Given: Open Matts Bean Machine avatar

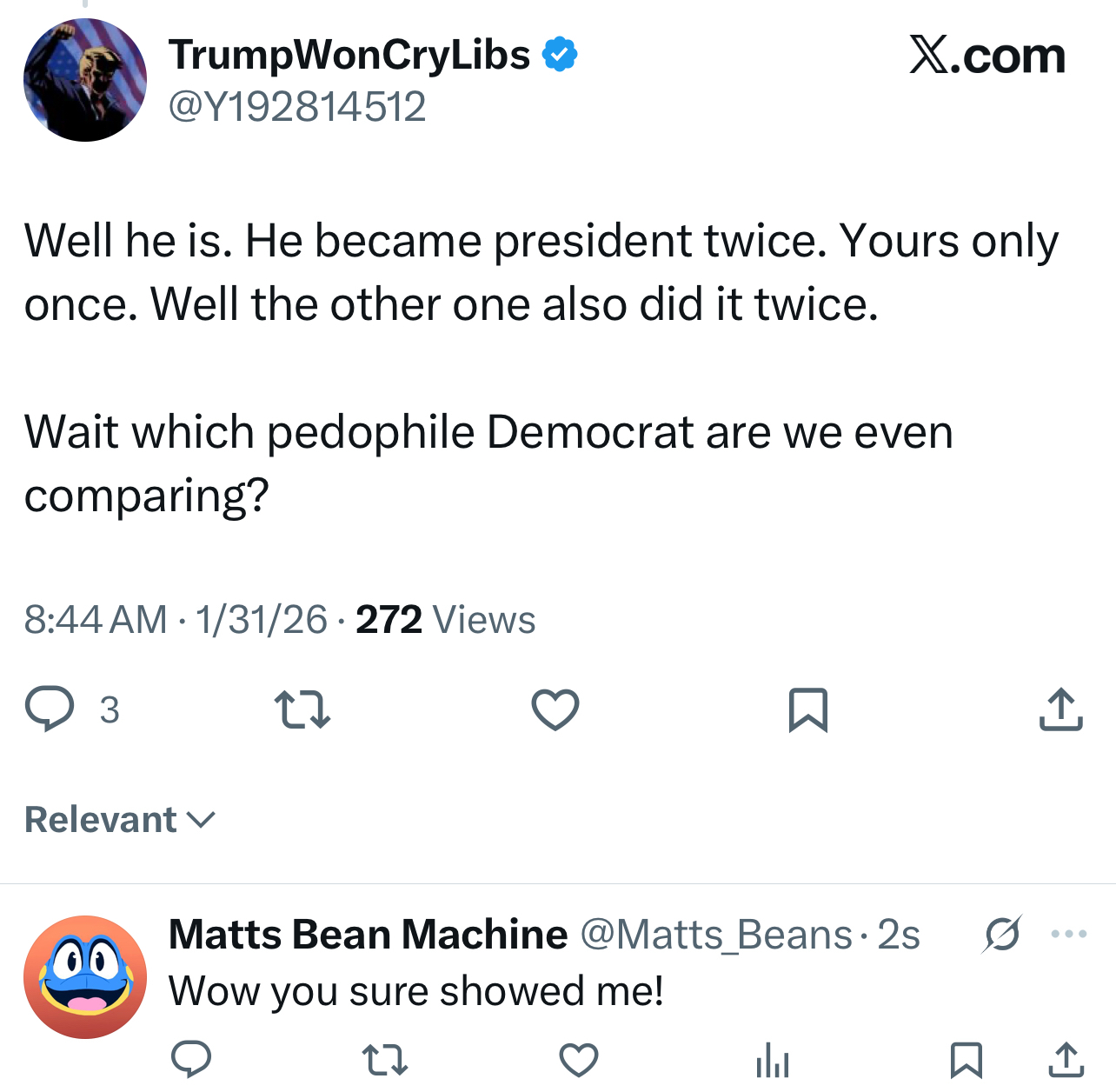Looking at the screenshot, I should (85, 976).
